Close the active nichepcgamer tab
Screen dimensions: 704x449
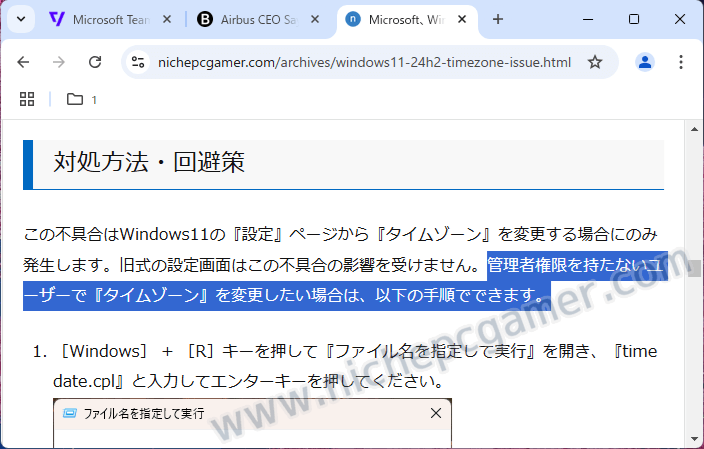click(x=462, y=19)
